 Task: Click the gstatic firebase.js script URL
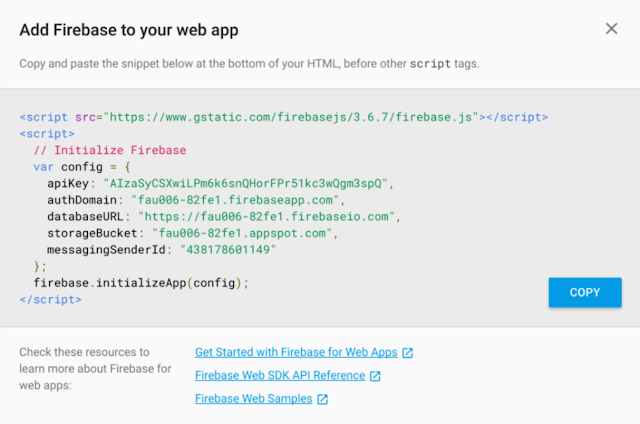click(x=291, y=117)
